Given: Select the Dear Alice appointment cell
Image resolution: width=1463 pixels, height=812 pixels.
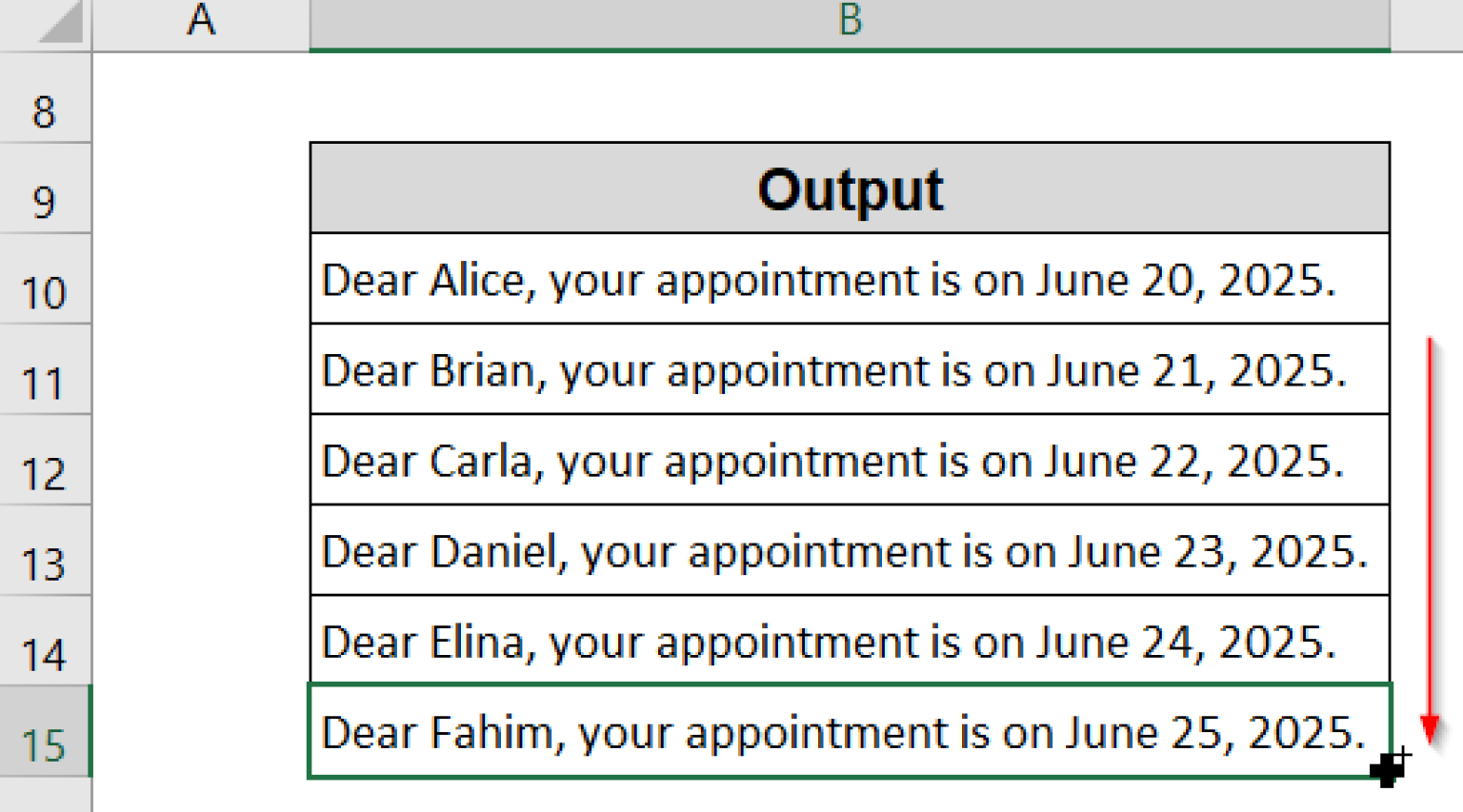Looking at the screenshot, I should (x=850, y=280).
